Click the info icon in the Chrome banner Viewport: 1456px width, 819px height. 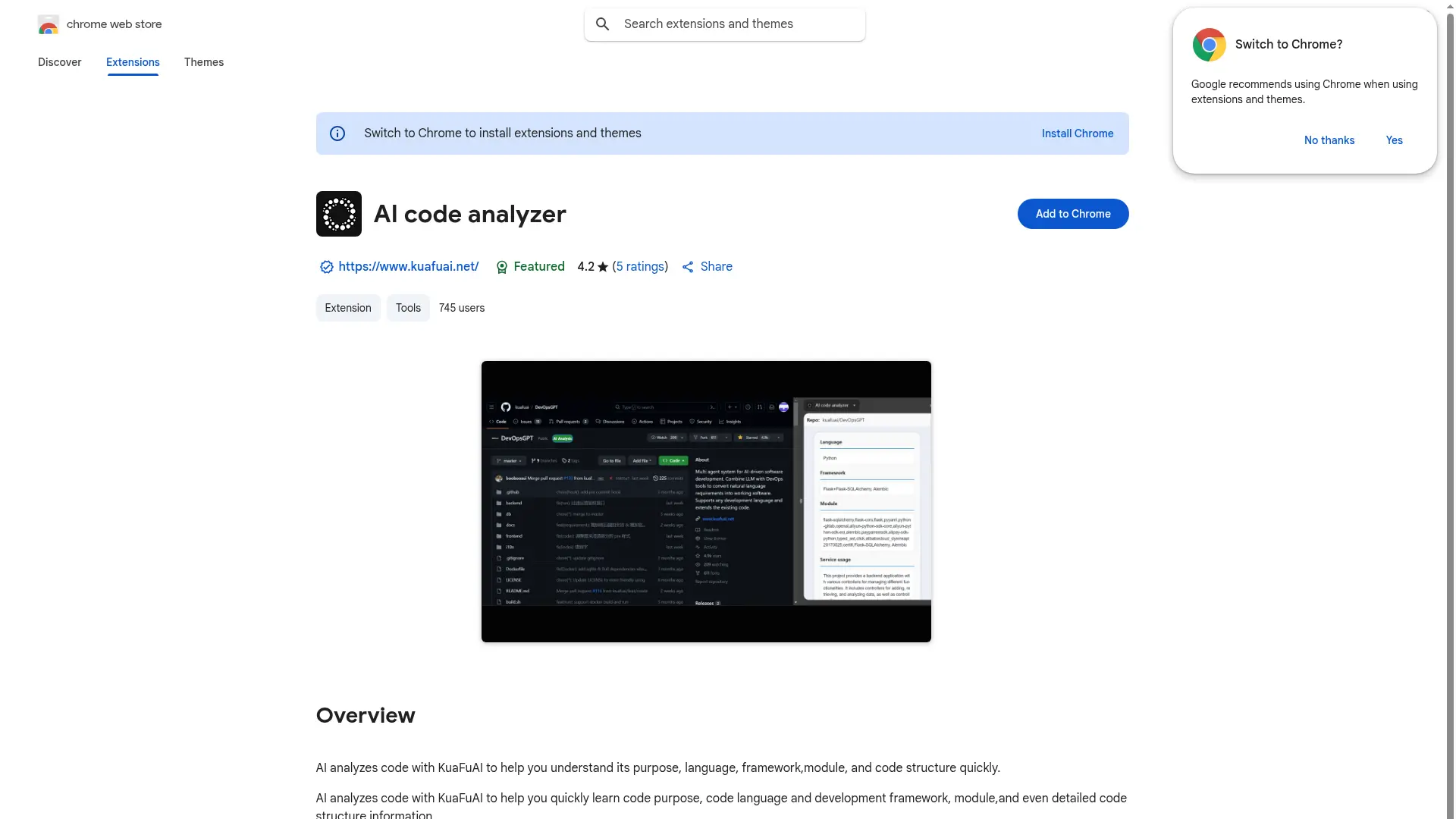[337, 133]
